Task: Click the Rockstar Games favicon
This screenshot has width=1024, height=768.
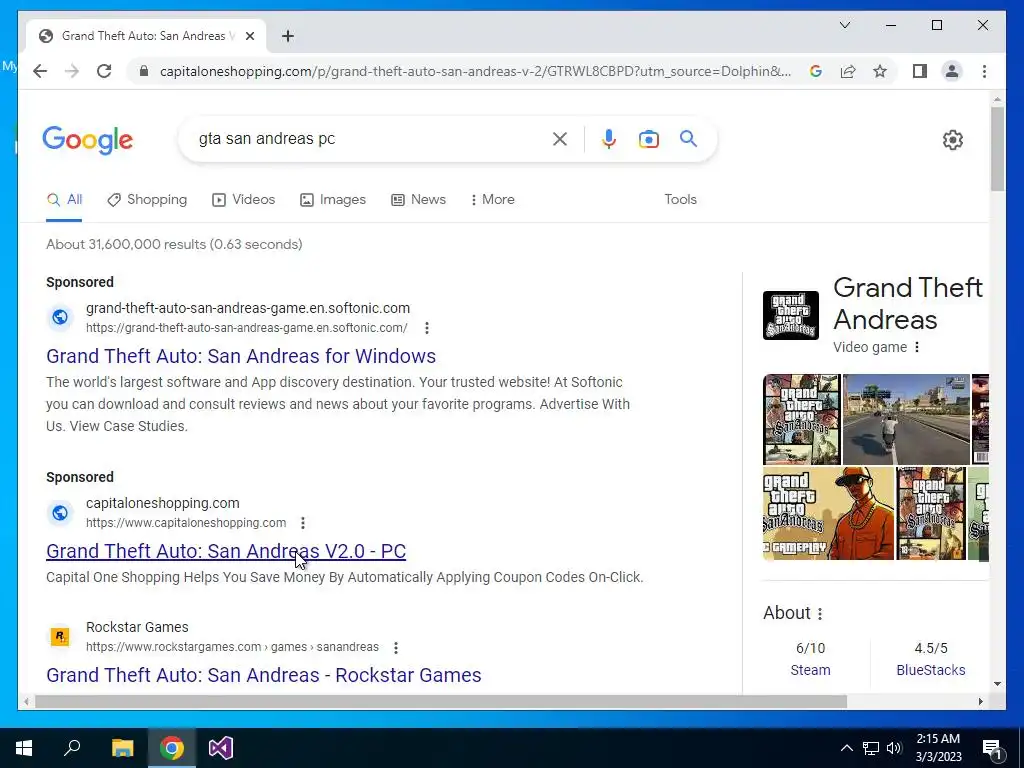Action: coord(59,637)
